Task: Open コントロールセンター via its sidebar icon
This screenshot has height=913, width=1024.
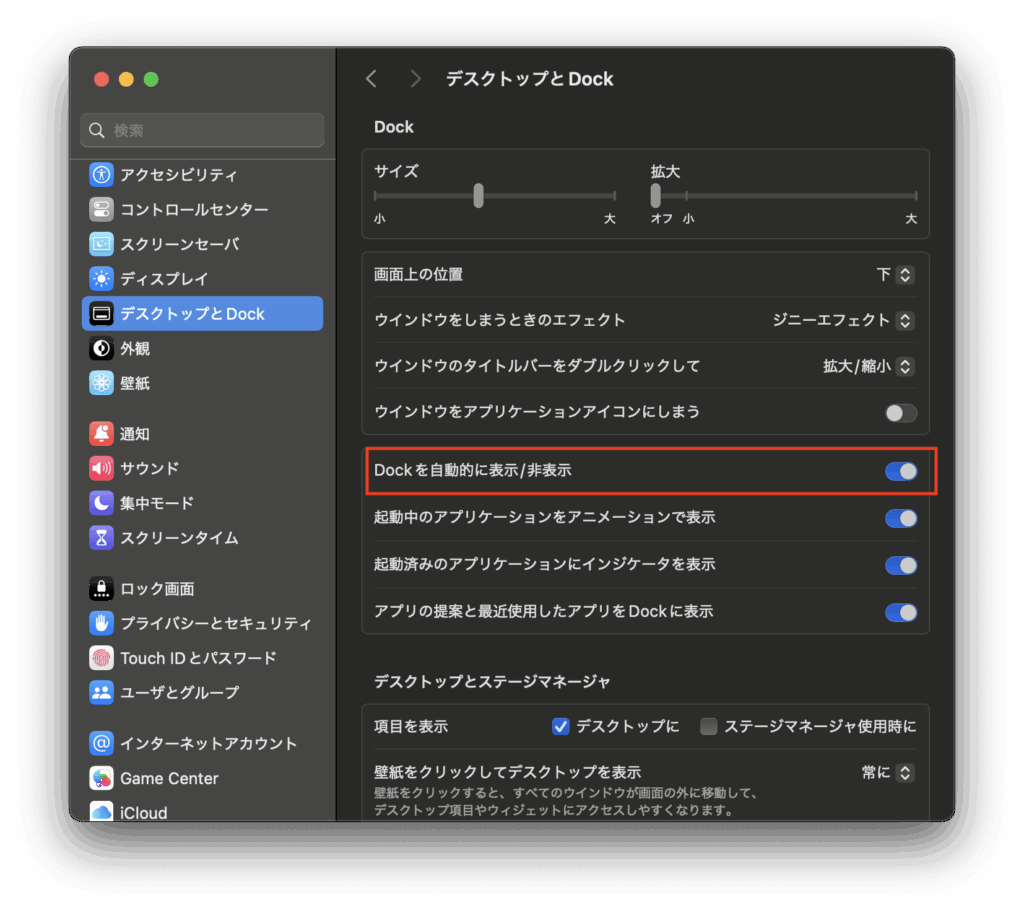Action: pyautogui.click(x=101, y=210)
